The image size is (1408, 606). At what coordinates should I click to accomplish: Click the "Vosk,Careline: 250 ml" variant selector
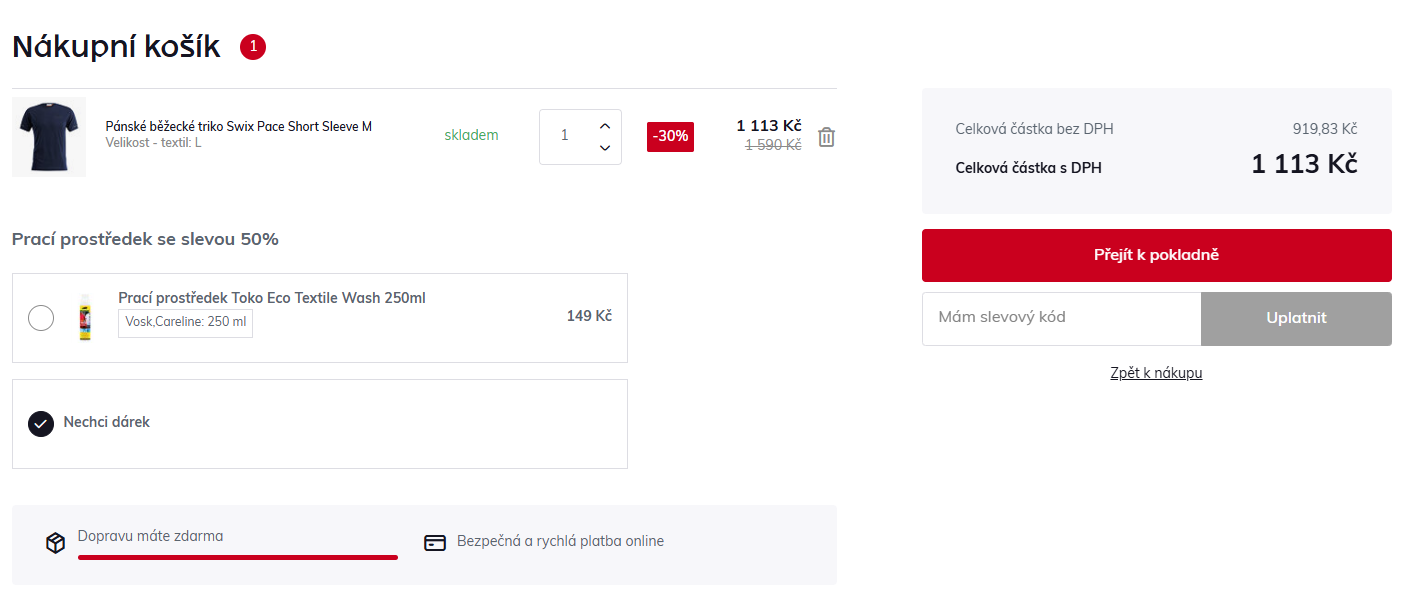coord(186,323)
